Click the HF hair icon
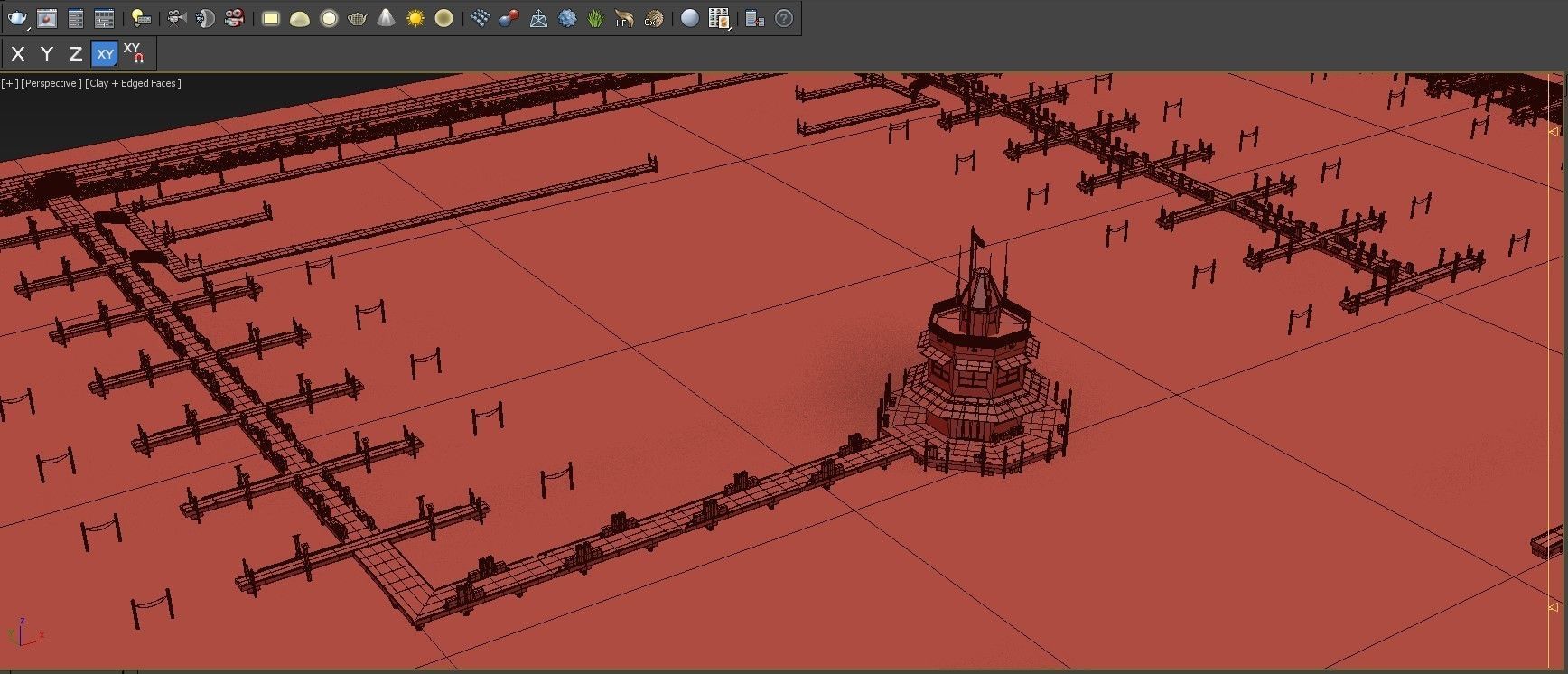The height and width of the screenshot is (674, 1568). pyautogui.click(x=624, y=18)
